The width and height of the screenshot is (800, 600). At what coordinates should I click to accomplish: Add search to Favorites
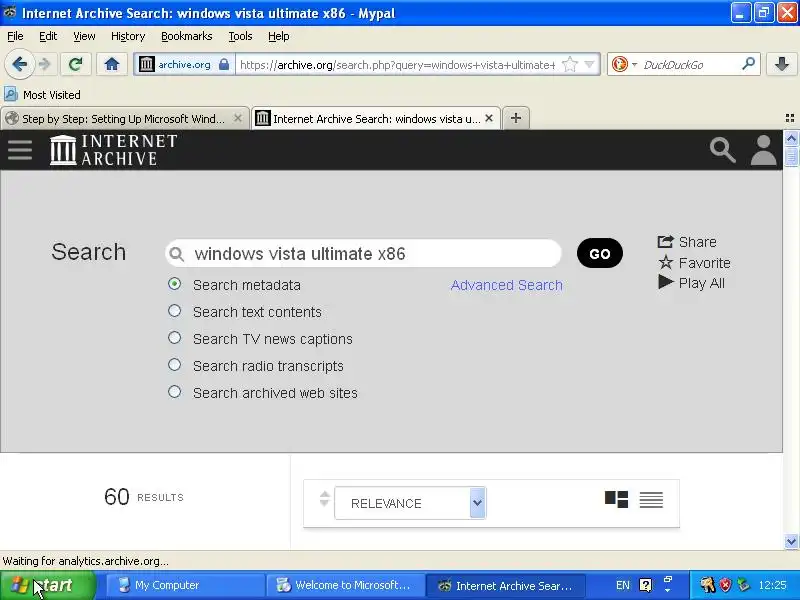click(x=694, y=263)
